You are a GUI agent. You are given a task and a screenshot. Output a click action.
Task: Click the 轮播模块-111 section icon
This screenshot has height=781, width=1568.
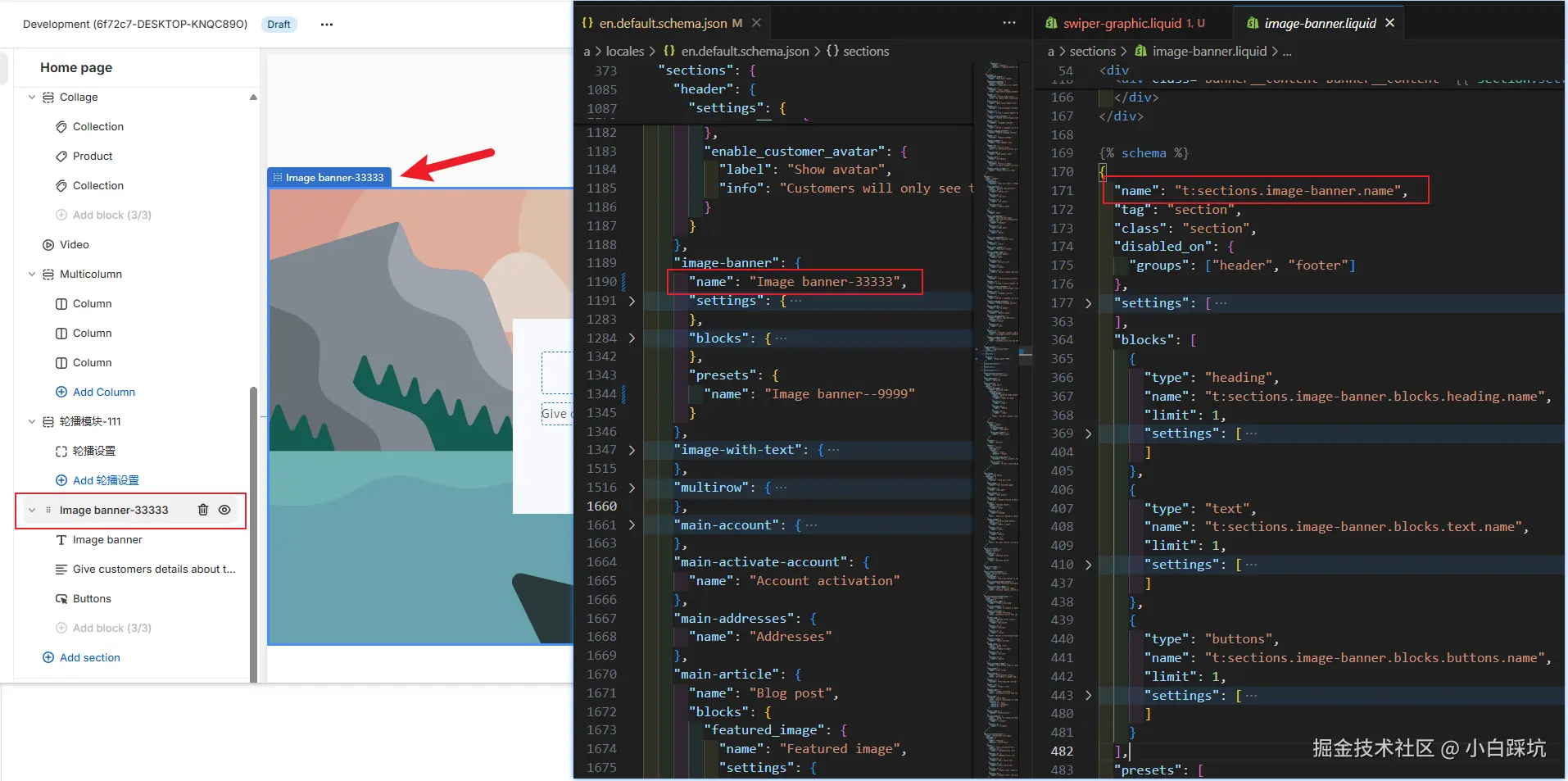click(x=48, y=421)
